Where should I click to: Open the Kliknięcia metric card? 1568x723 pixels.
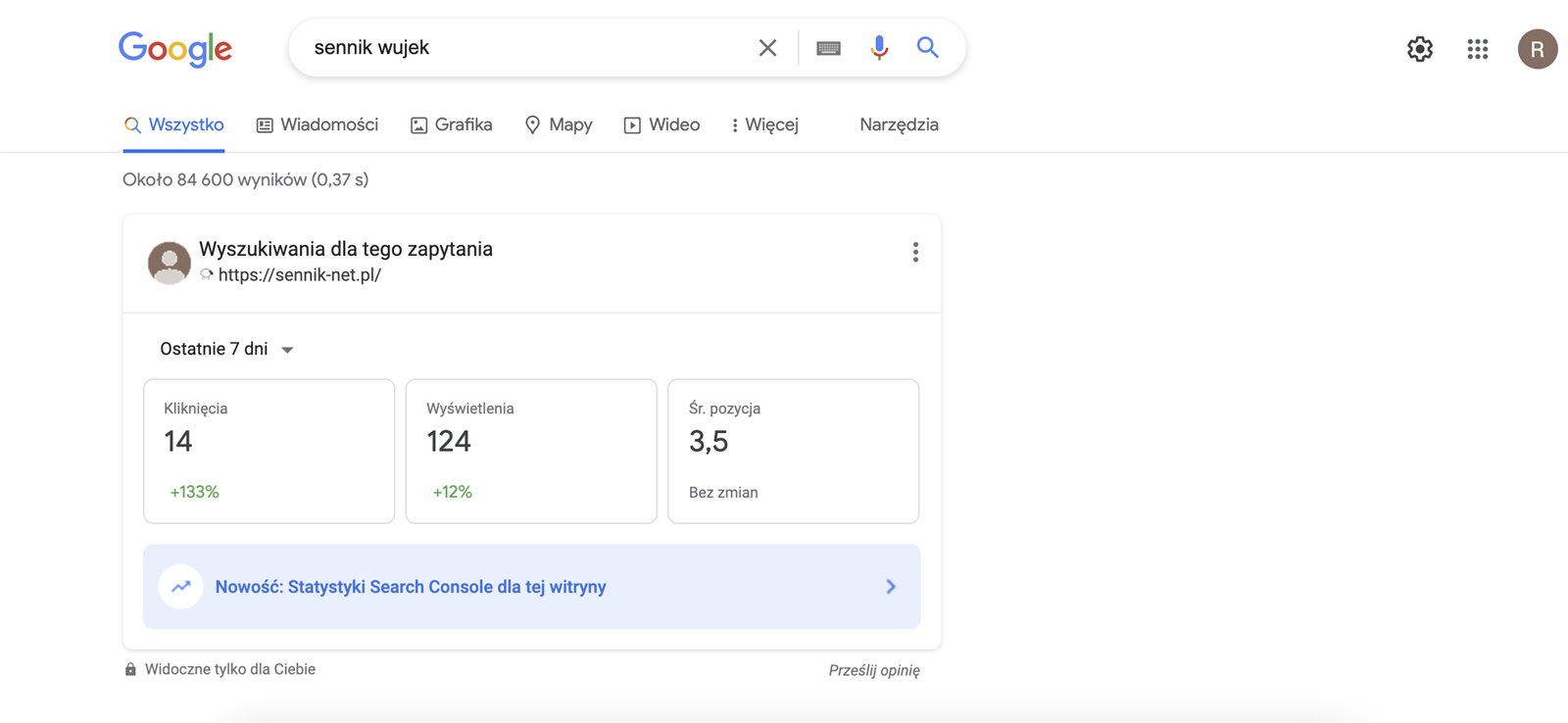tap(269, 451)
